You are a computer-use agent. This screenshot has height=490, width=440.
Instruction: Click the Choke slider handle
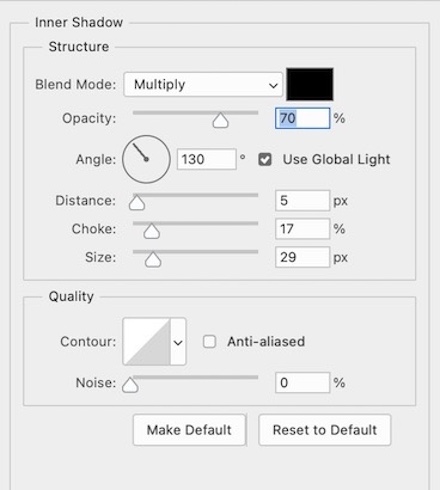coord(152,231)
